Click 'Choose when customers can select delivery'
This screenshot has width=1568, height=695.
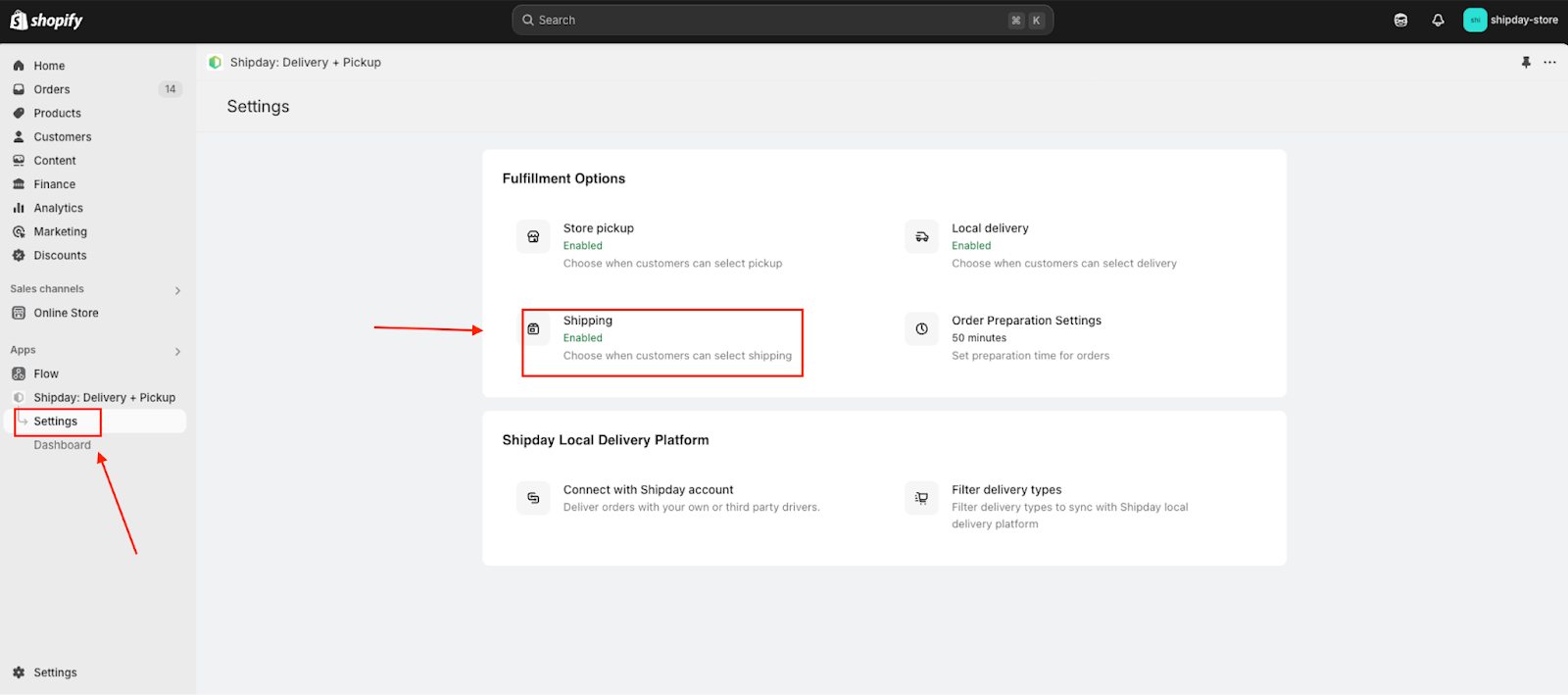click(x=1064, y=264)
